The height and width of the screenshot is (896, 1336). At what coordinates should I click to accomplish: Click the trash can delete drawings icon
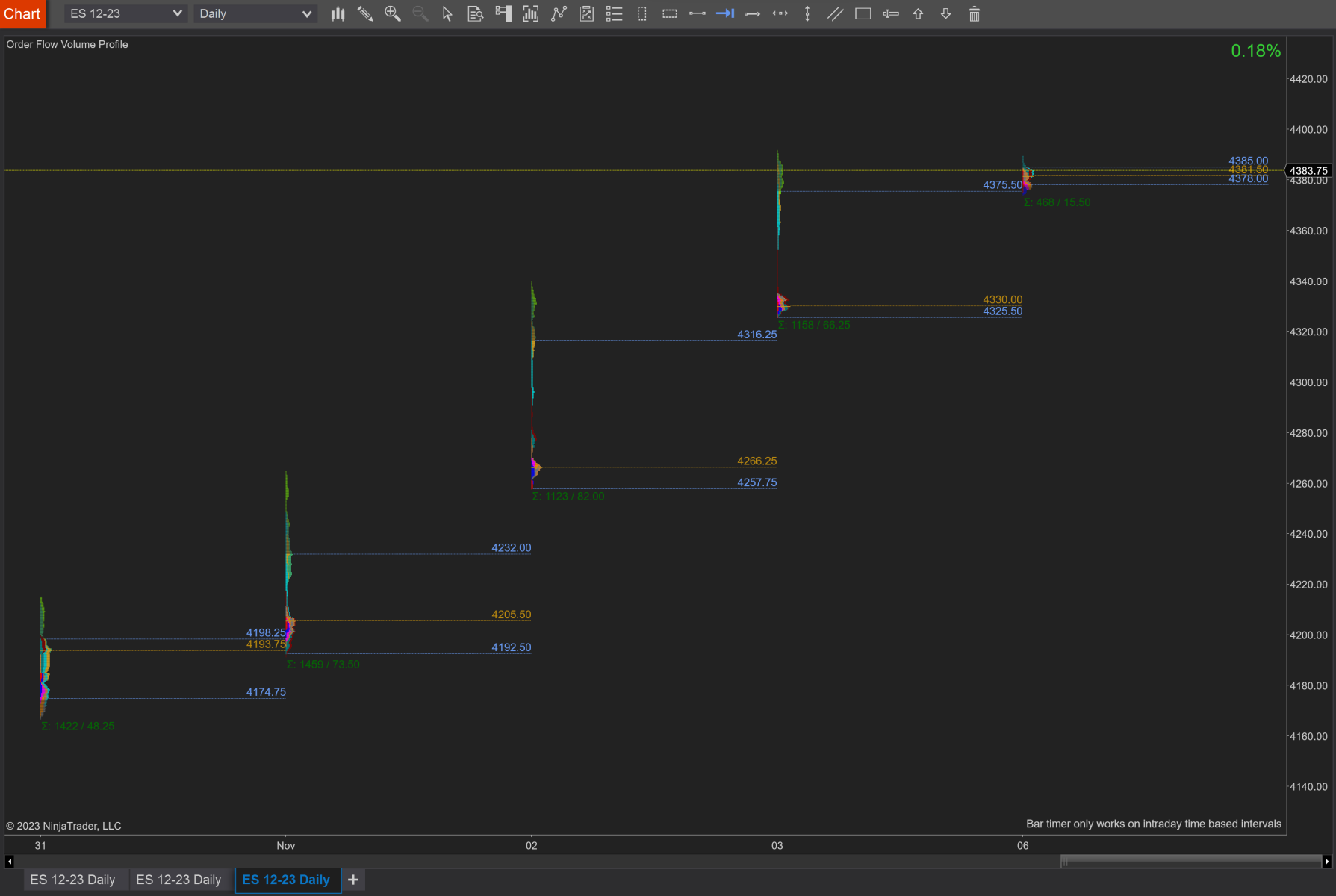click(x=975, y=13)
